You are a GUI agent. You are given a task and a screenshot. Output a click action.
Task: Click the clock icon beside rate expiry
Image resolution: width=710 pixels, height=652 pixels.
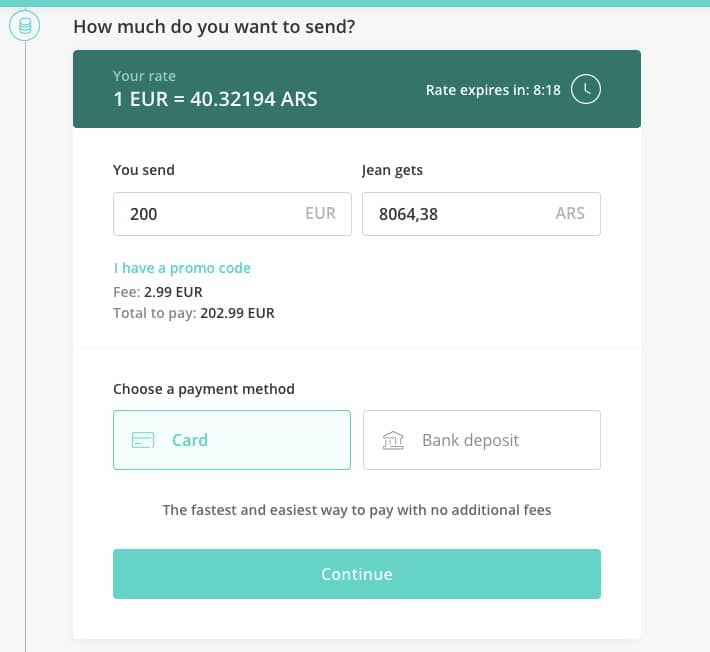586,89
